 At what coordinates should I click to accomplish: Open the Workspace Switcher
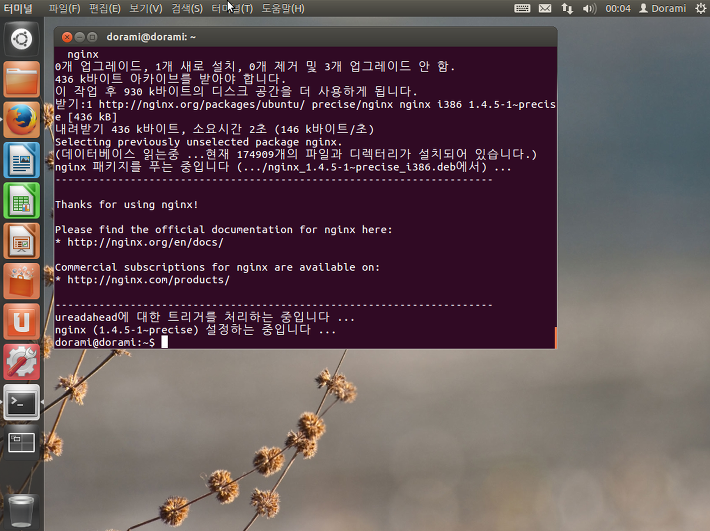21,442
